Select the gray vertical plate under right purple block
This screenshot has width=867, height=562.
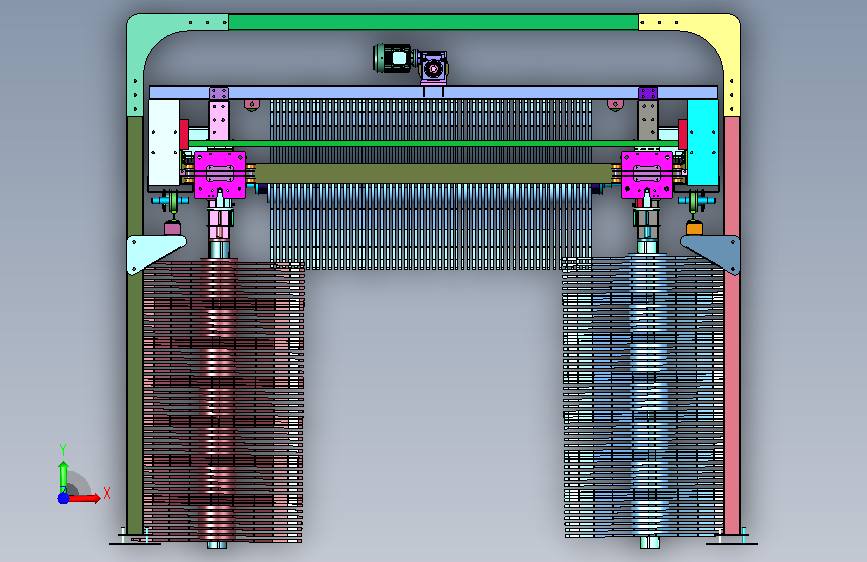point(648,121)
